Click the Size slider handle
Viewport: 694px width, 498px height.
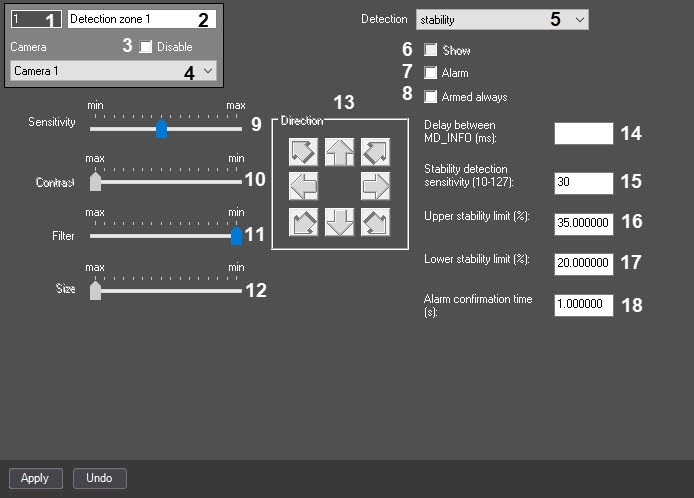95,291
